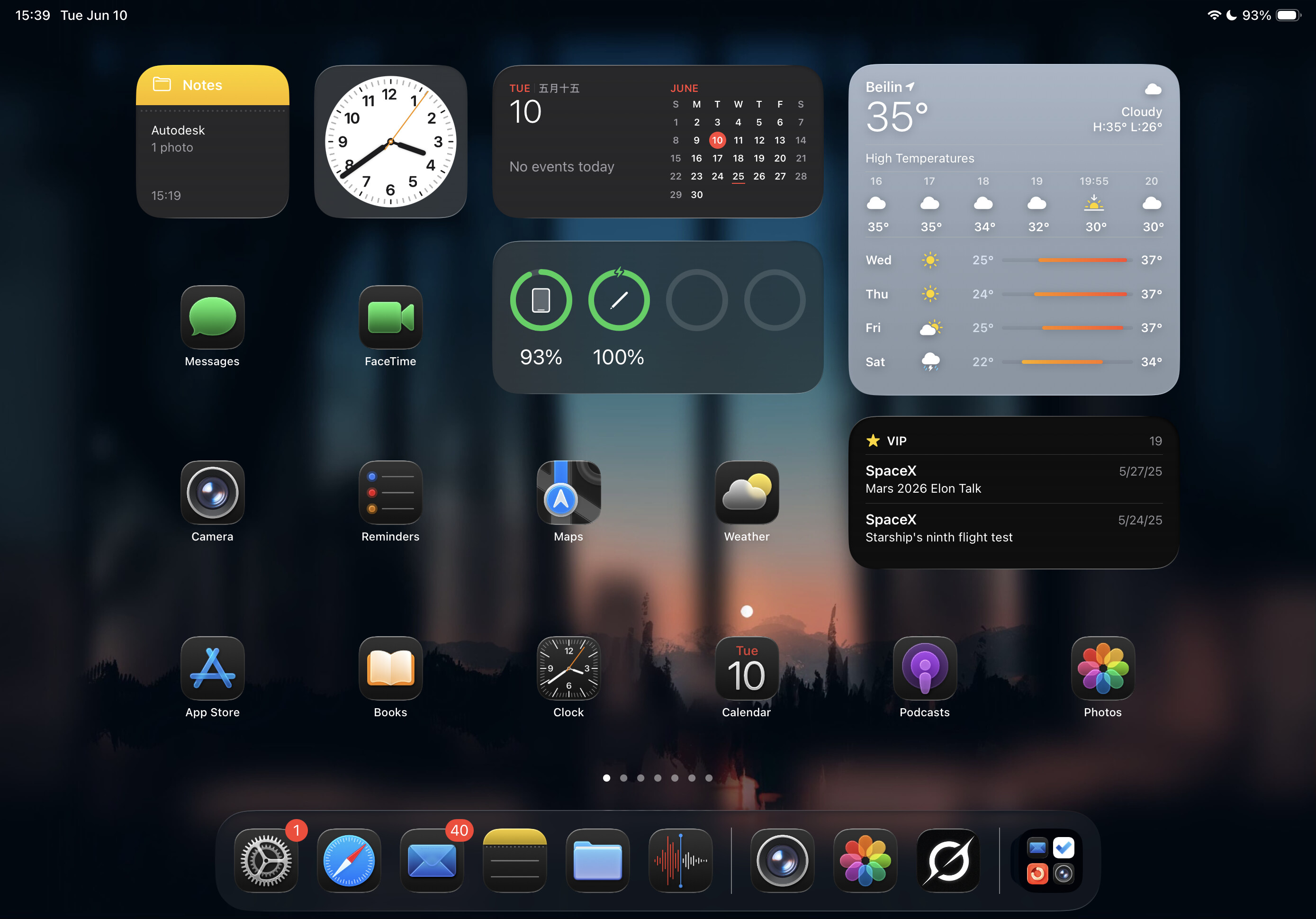Open the Maps app icon
This screenshot has width=1316, height=919.
pyautogui.click(x=568, y=493)
